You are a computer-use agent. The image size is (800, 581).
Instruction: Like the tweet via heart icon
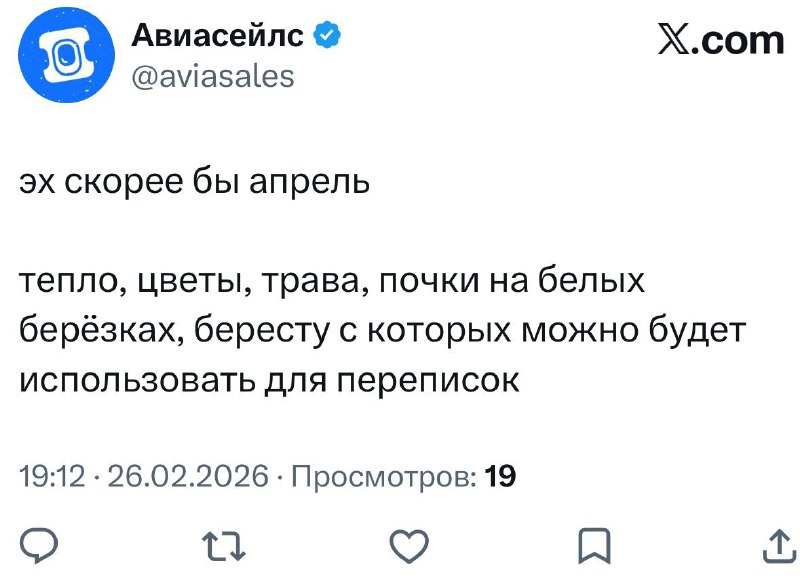tap(410, 543)
